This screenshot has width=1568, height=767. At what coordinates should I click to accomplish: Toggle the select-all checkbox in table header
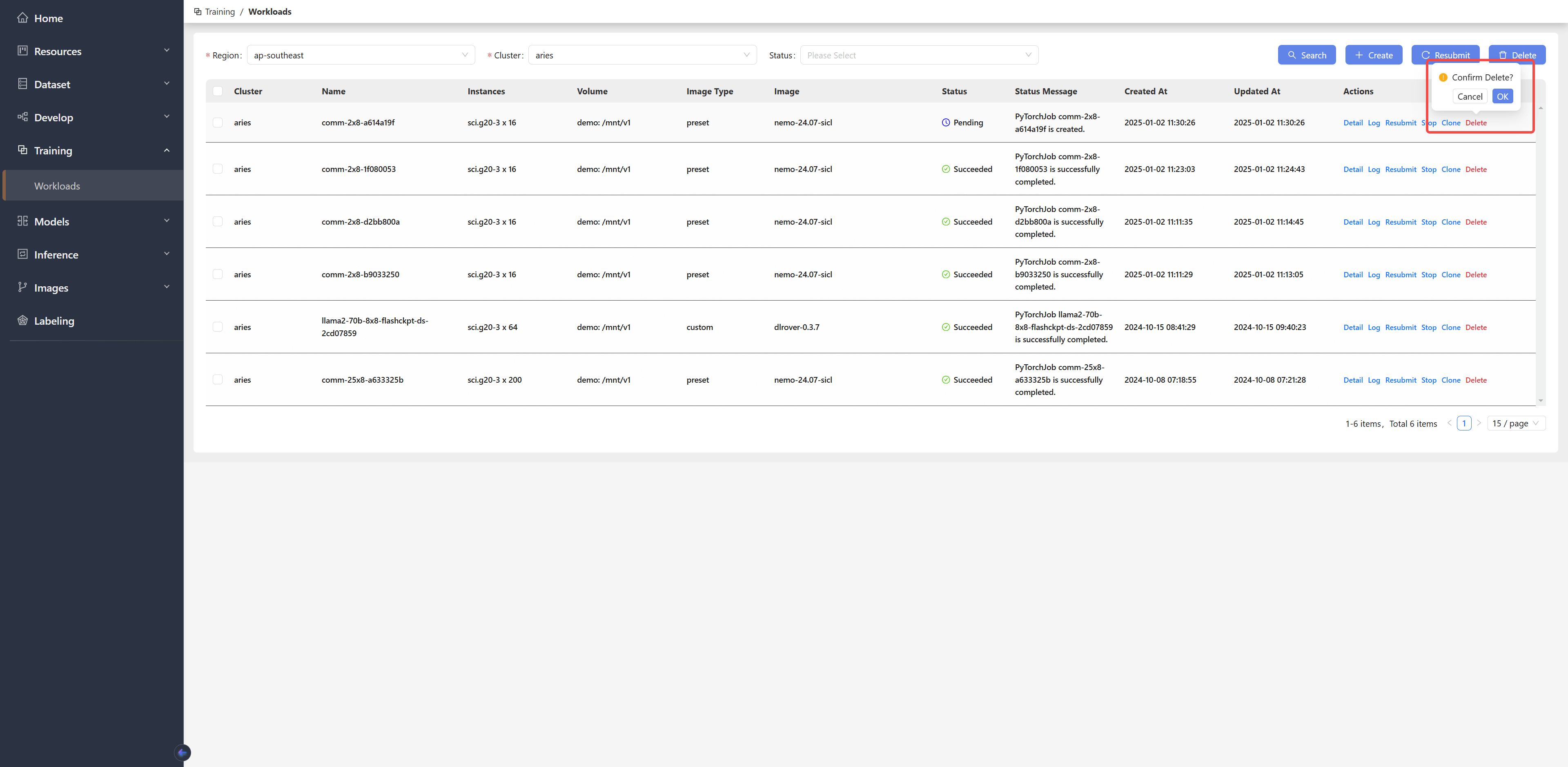point(217,91)
